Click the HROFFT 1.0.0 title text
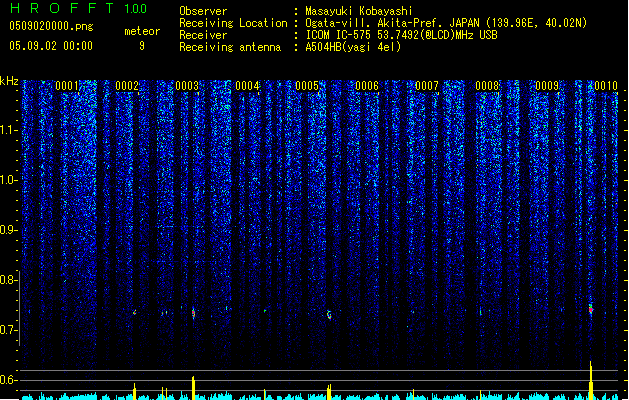Image resolution: width=629 pixels, height=400 pixels. click(79, 8)
